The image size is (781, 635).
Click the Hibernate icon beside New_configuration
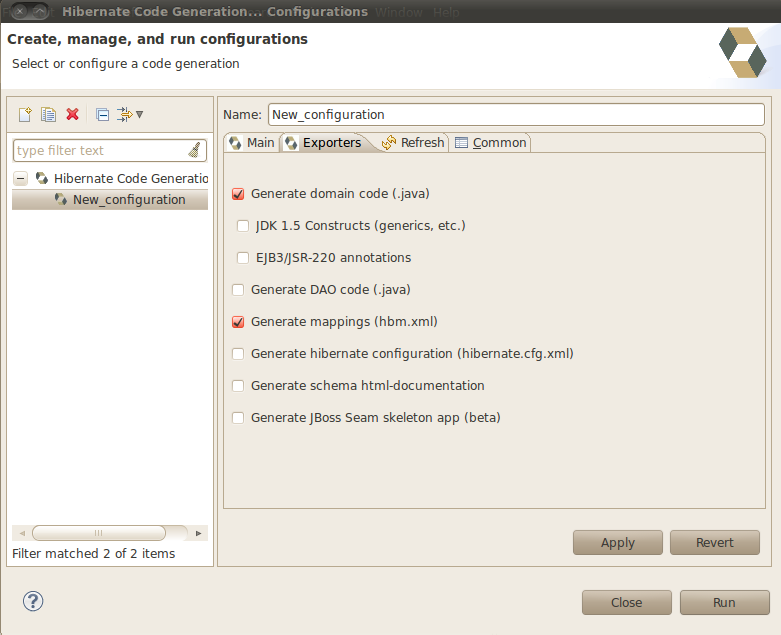61,199
